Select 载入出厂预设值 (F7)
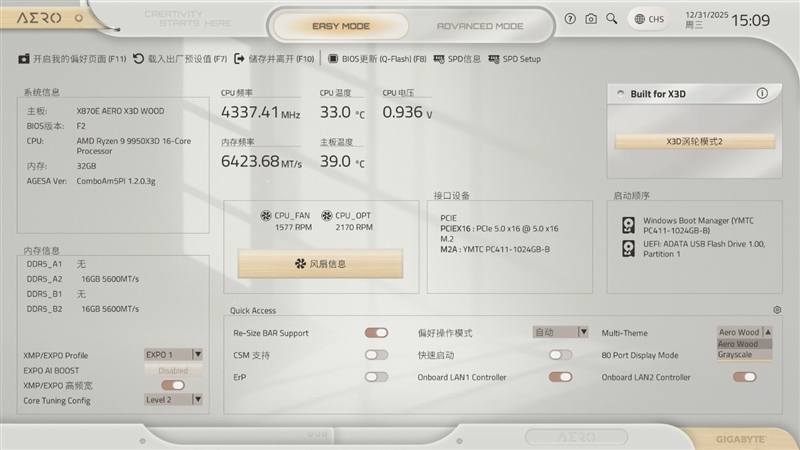The height and width of the screenshot is (450, 800). pos(180,59)
